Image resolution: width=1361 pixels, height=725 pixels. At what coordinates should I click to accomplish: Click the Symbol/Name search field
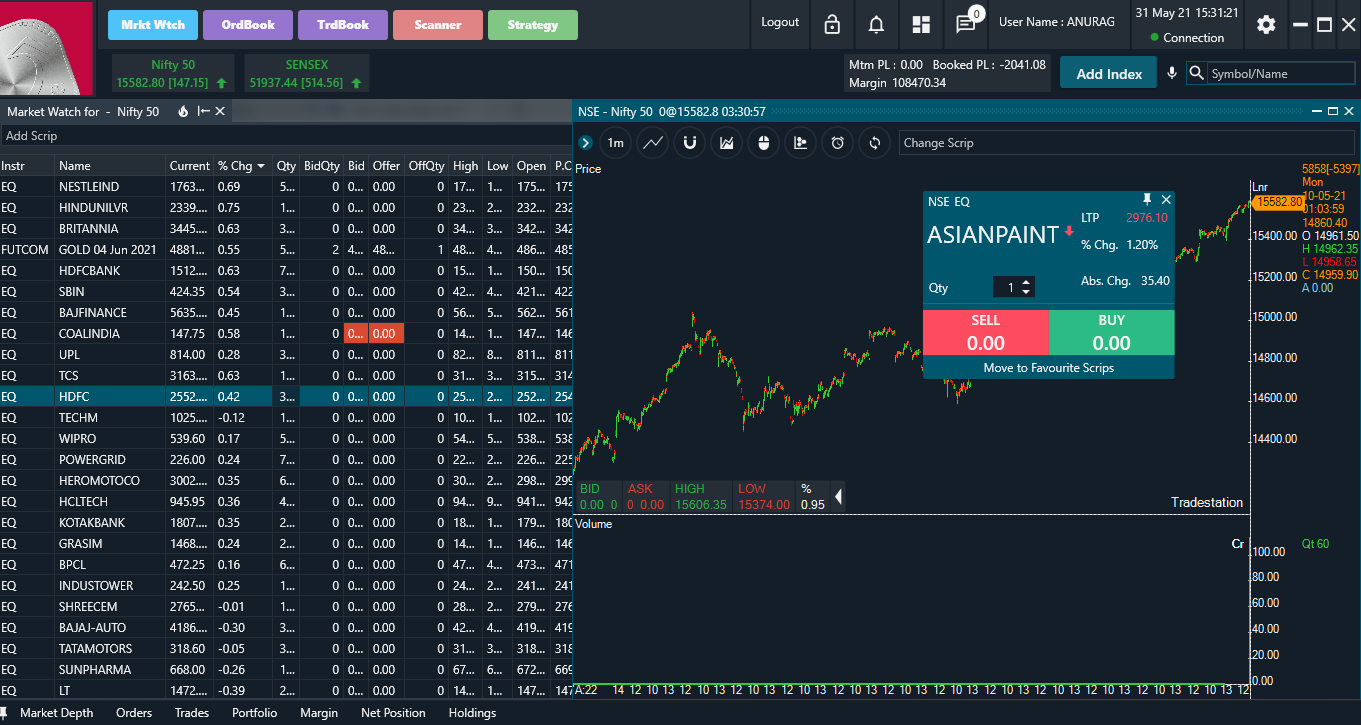click(1281, 73)
